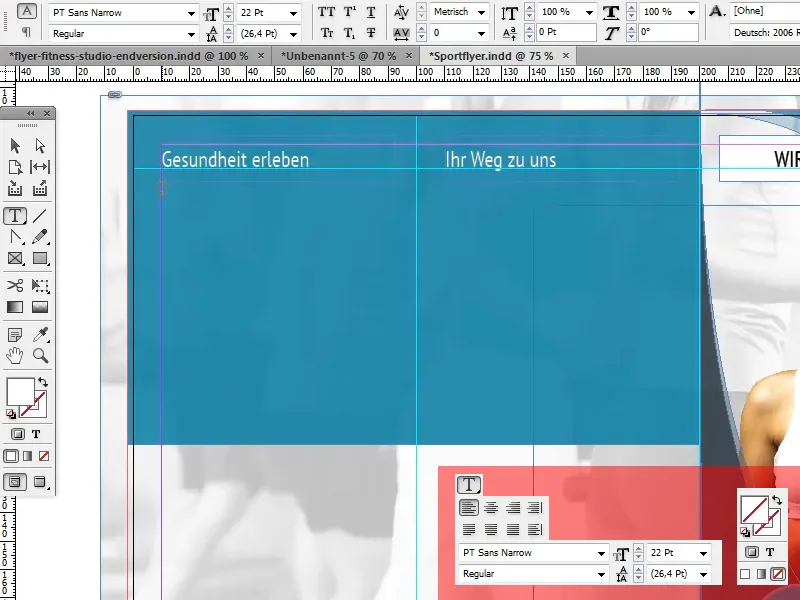
Task: Switch to Unbenannt-5 document tab
Action: pos(338,56)
